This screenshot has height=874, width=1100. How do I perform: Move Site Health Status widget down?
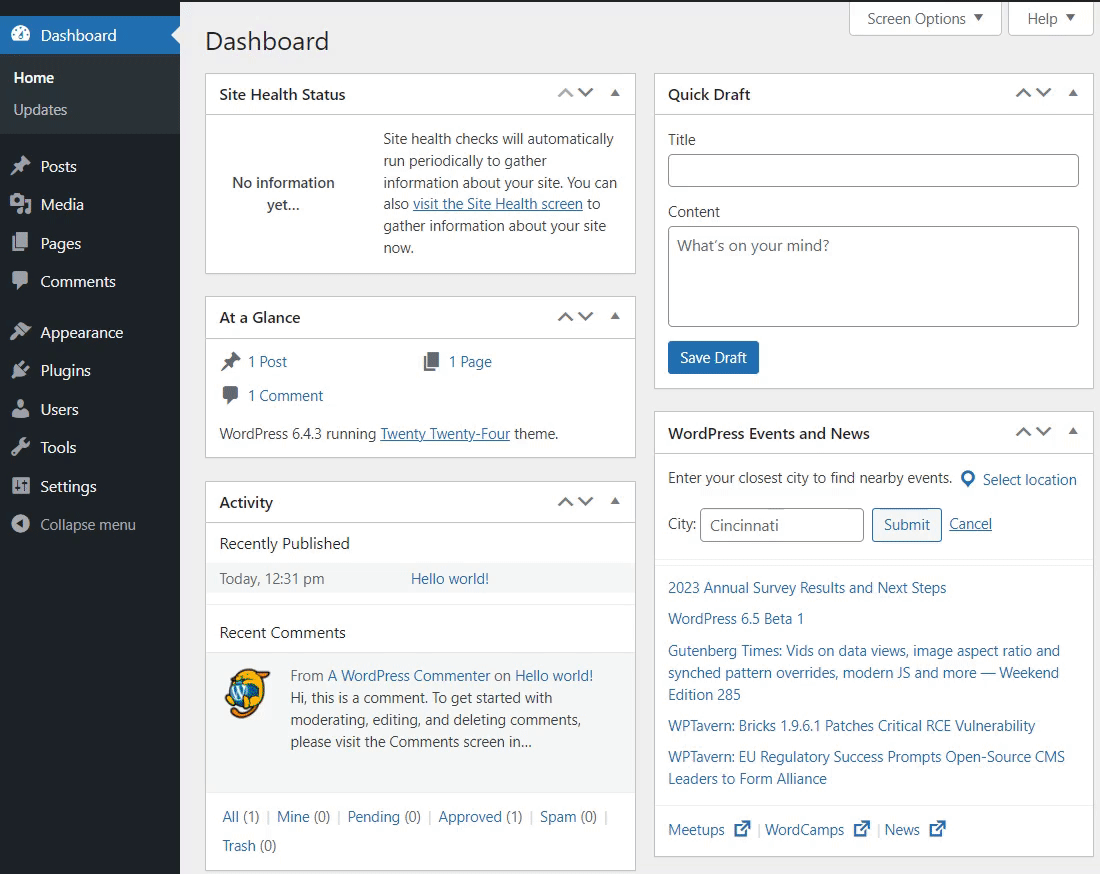[586, 93]
